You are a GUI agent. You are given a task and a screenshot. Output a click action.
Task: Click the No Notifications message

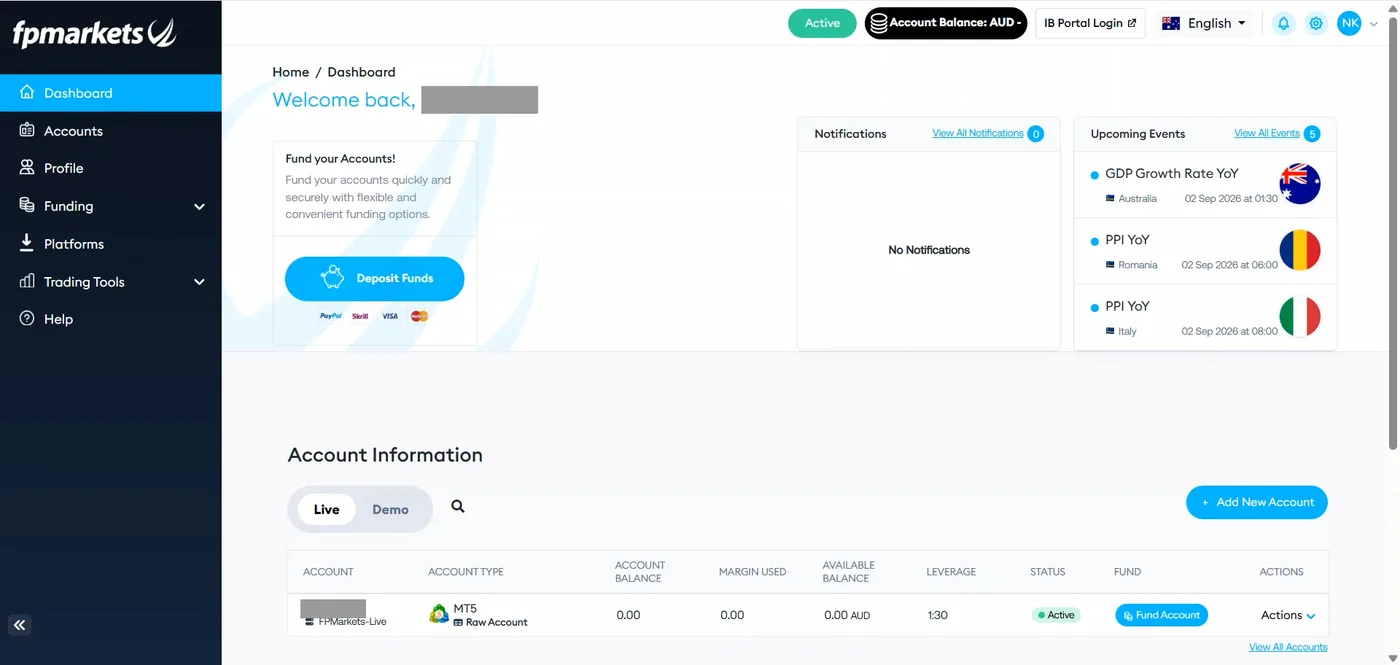click(929, 250)
